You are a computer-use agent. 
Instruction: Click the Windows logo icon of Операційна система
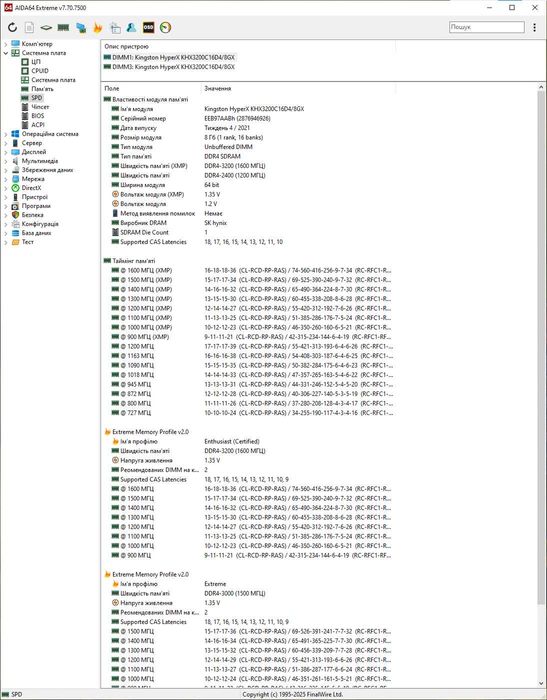coord(15,134)
